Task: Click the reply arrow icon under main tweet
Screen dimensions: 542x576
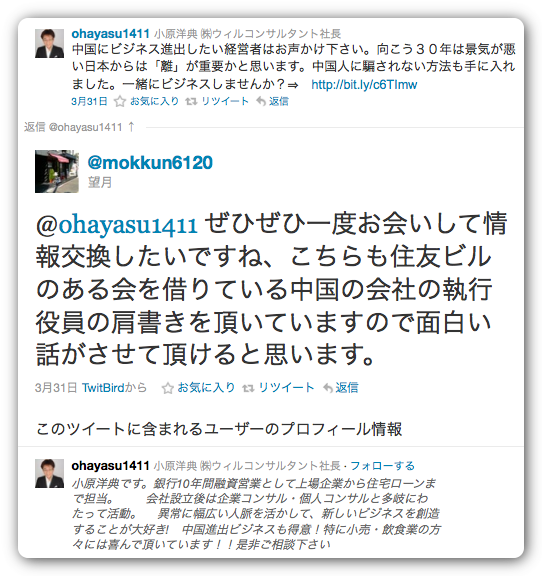Action: tap(328, 388)
